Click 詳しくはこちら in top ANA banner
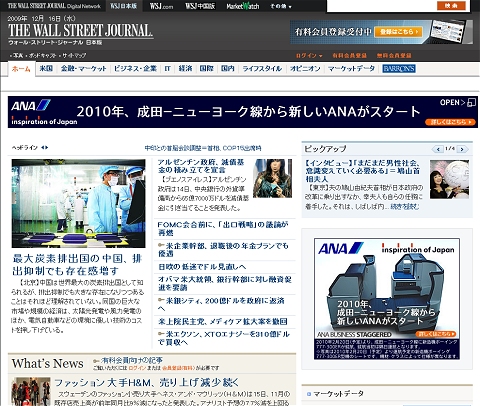The height and width of the screenshot is (406, 480). (450, 122)
